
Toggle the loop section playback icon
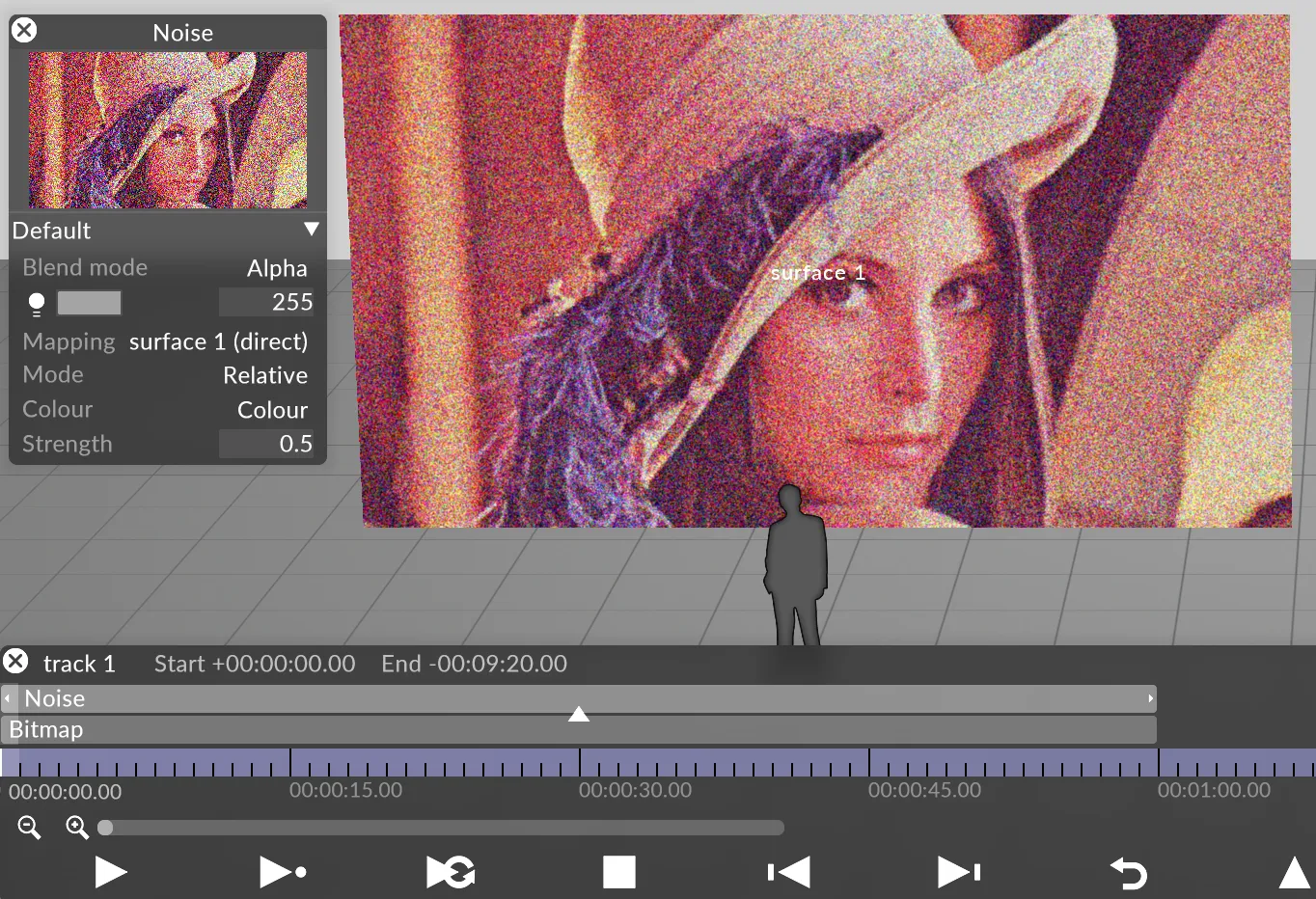click(x=451, y=872)
